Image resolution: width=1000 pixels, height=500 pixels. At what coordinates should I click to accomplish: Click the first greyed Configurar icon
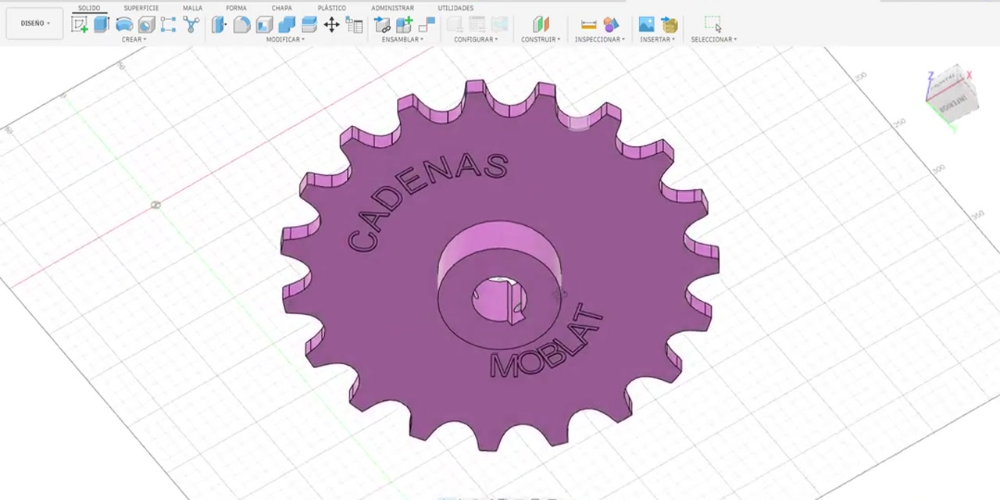coord(455,25)
